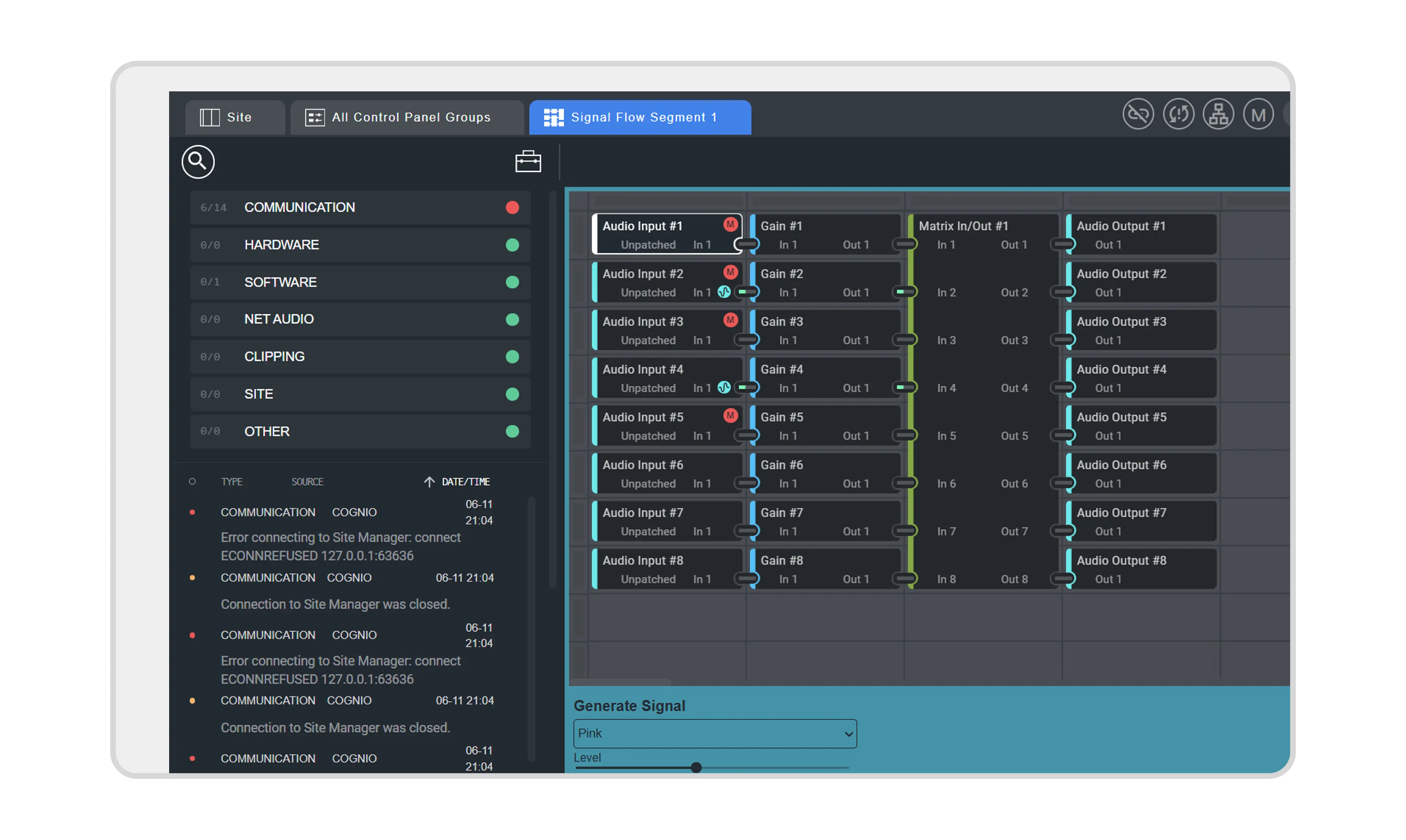Toggle NET AUDIO green status indicator
This screenshot has width=1406, height=840.
[x=512, y=319]
